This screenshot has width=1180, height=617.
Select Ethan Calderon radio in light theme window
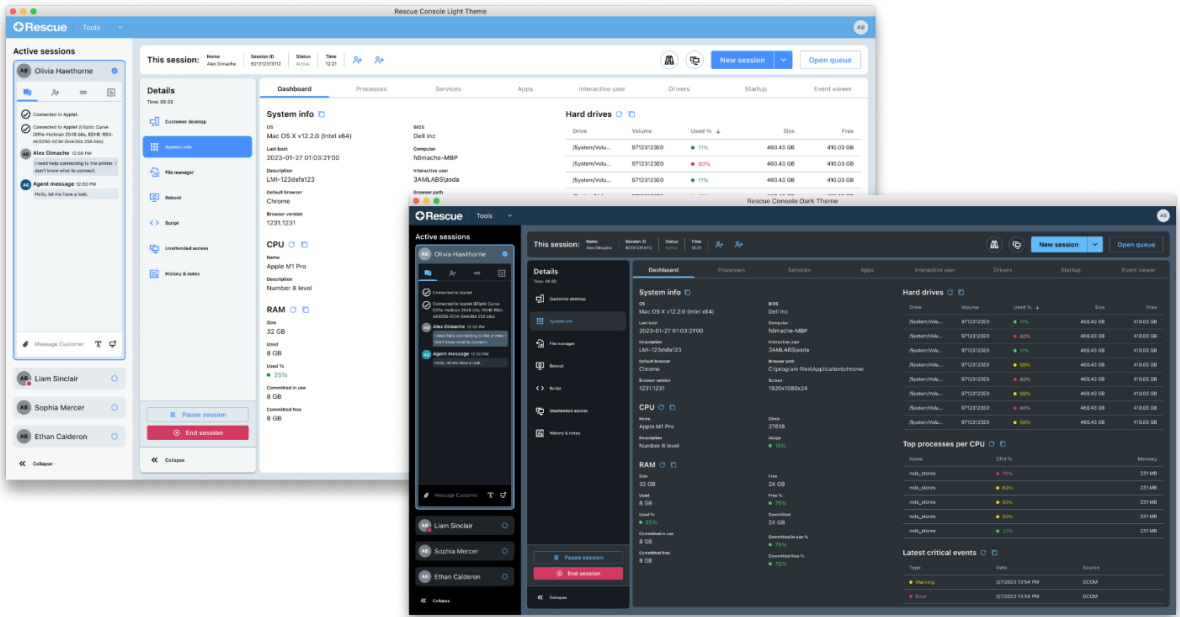tap(114, 436)
